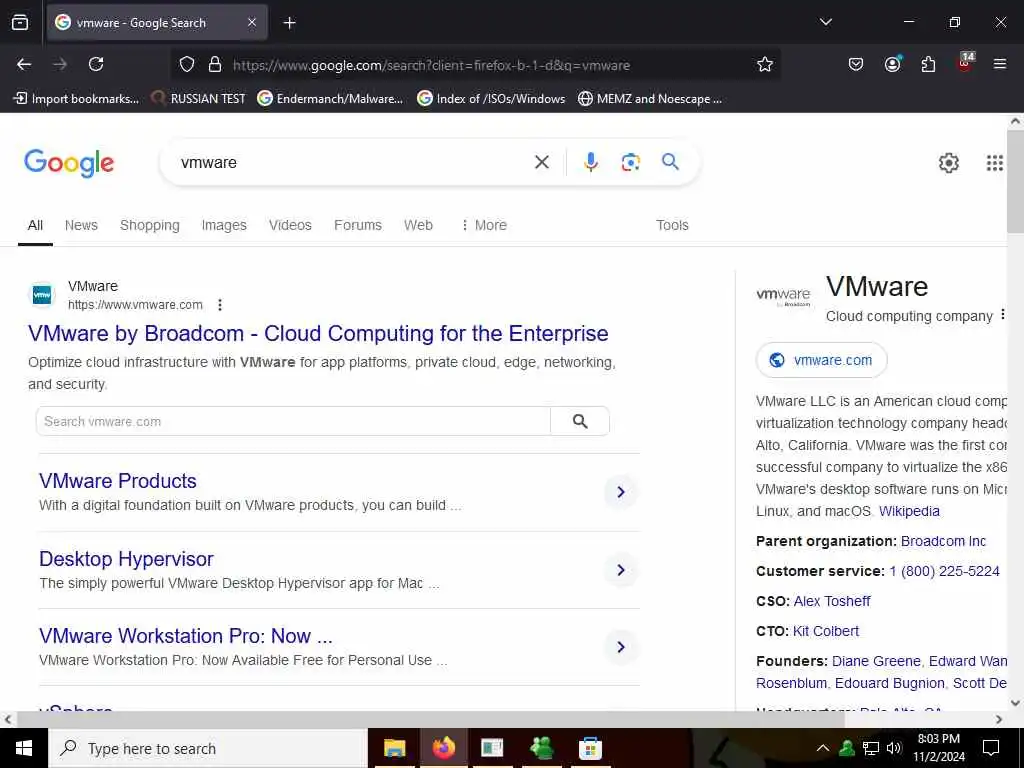
Task: Open Alex Tosheff CSO link
Action: [831, 601]
